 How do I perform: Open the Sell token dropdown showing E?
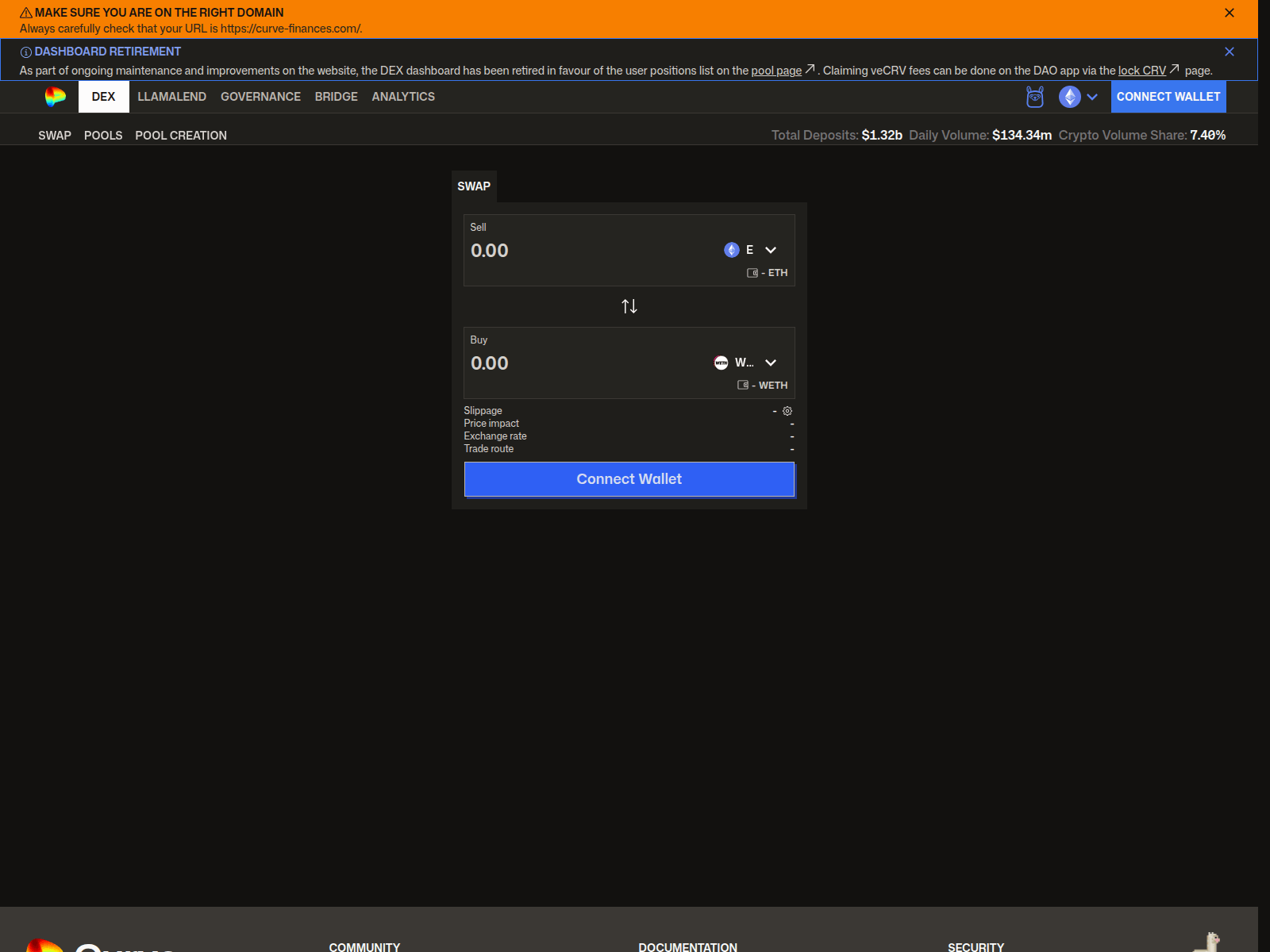(x=751, y=250)
